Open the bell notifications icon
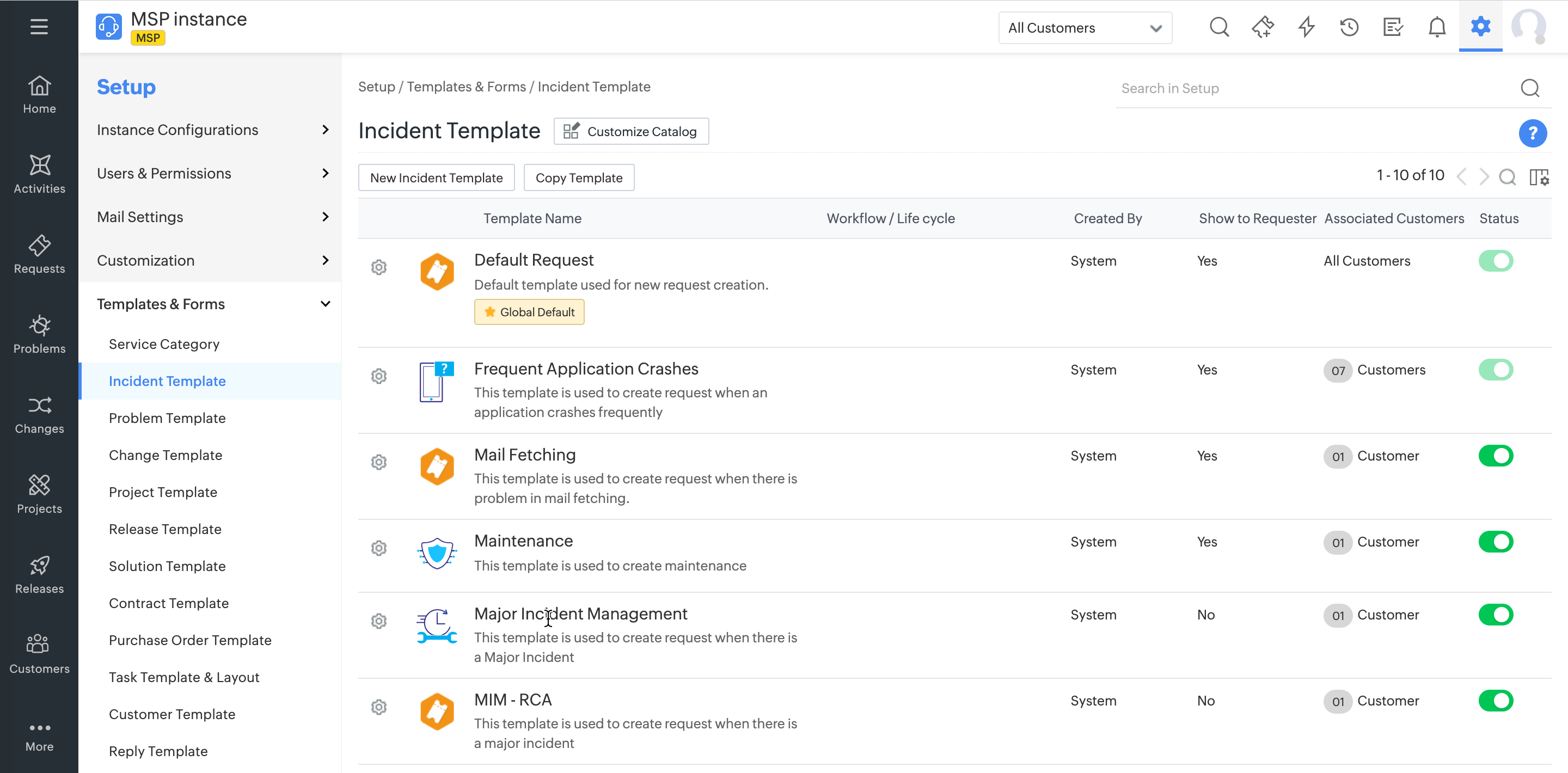 point(1437,27)
